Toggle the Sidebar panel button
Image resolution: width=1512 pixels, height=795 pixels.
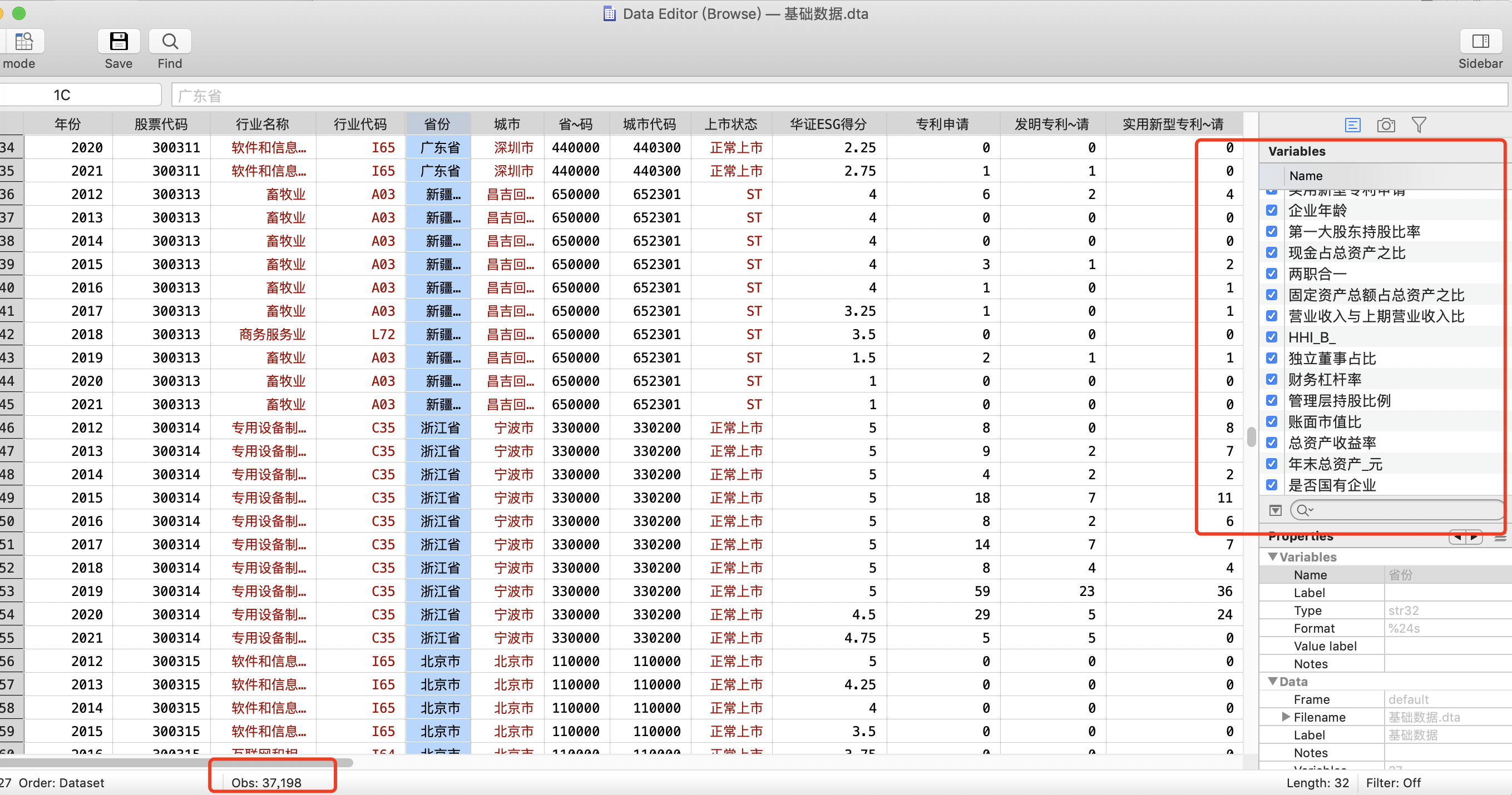coord(1480,42)
